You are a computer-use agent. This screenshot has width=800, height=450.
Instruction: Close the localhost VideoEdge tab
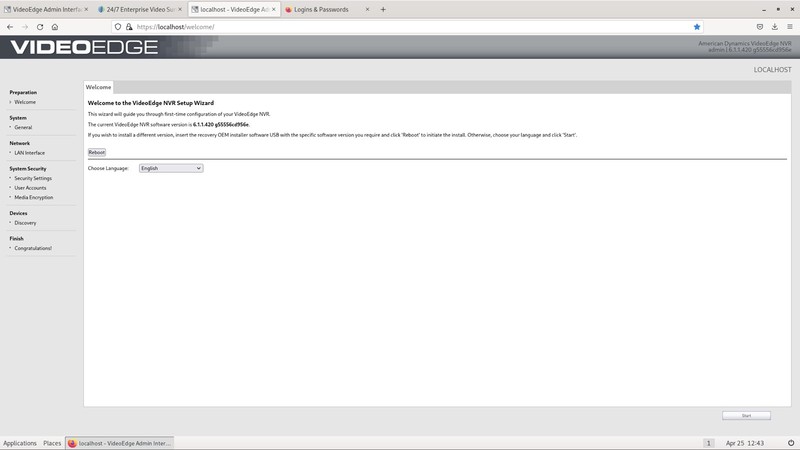273,9
